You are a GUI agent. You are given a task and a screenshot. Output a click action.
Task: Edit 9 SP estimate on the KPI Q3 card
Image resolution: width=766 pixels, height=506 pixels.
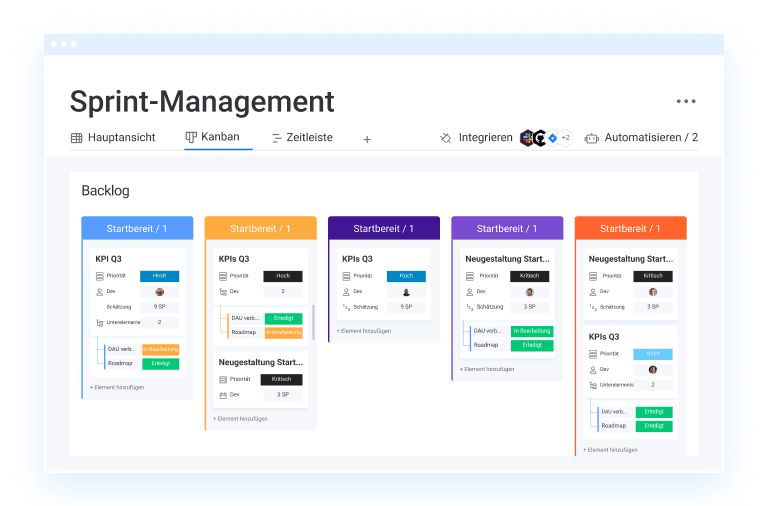159,307
